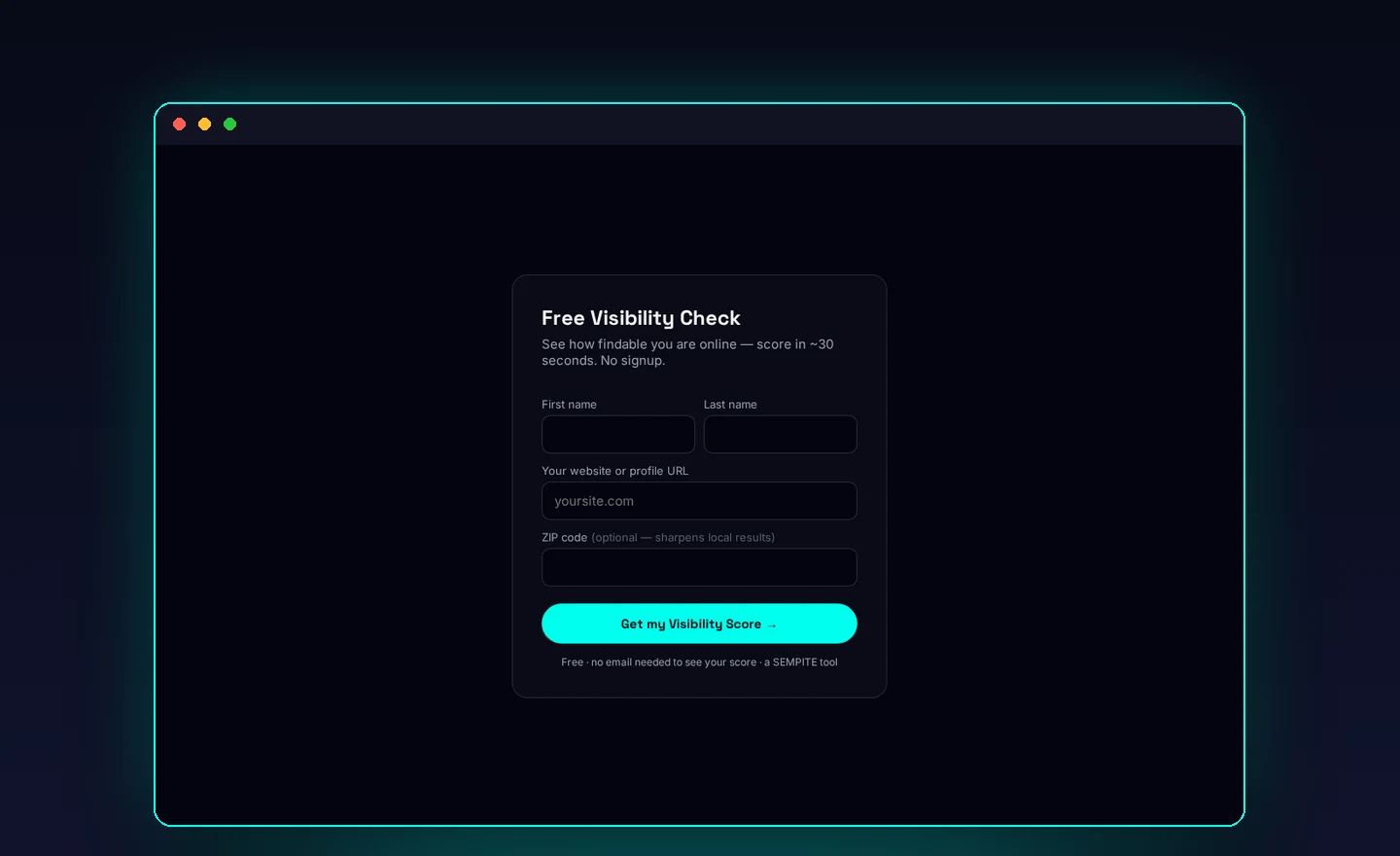Click the 'ZIP code' label text
The height and width of the screenshot is (856, 1400).
coord(564,537)
